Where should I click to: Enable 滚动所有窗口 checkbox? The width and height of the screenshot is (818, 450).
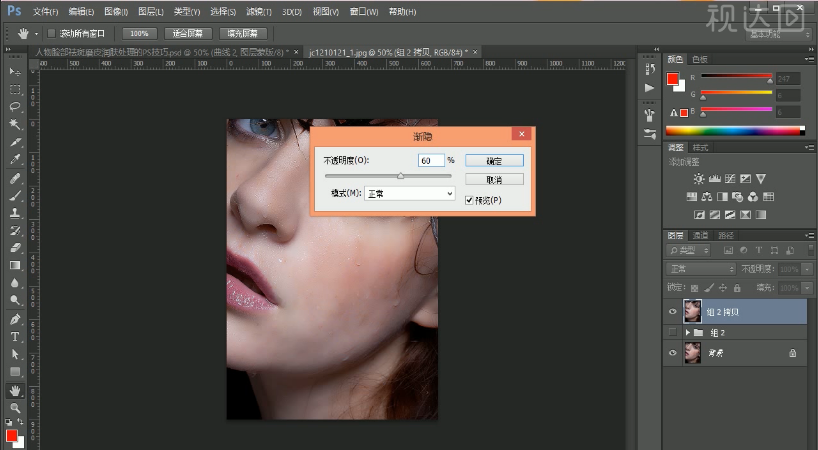(x=51, y=33)
